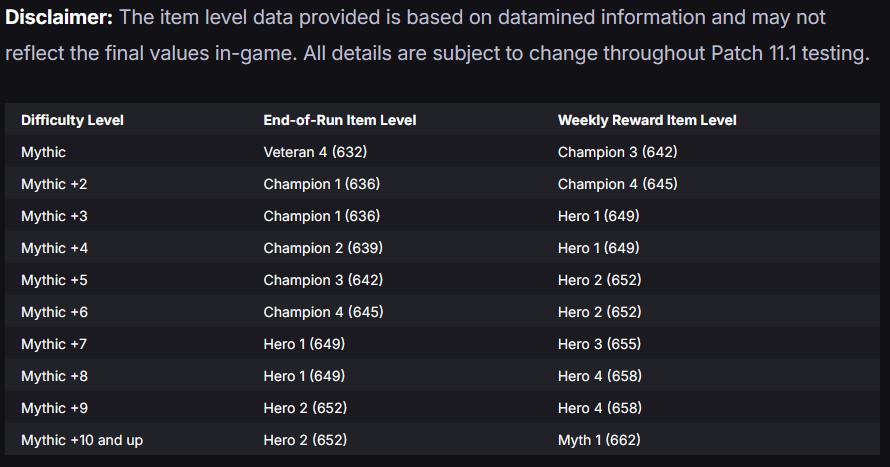Click the Hero 3 (655) cell
The height and width of the screenshot is (467, 890).
click(599, 344)
